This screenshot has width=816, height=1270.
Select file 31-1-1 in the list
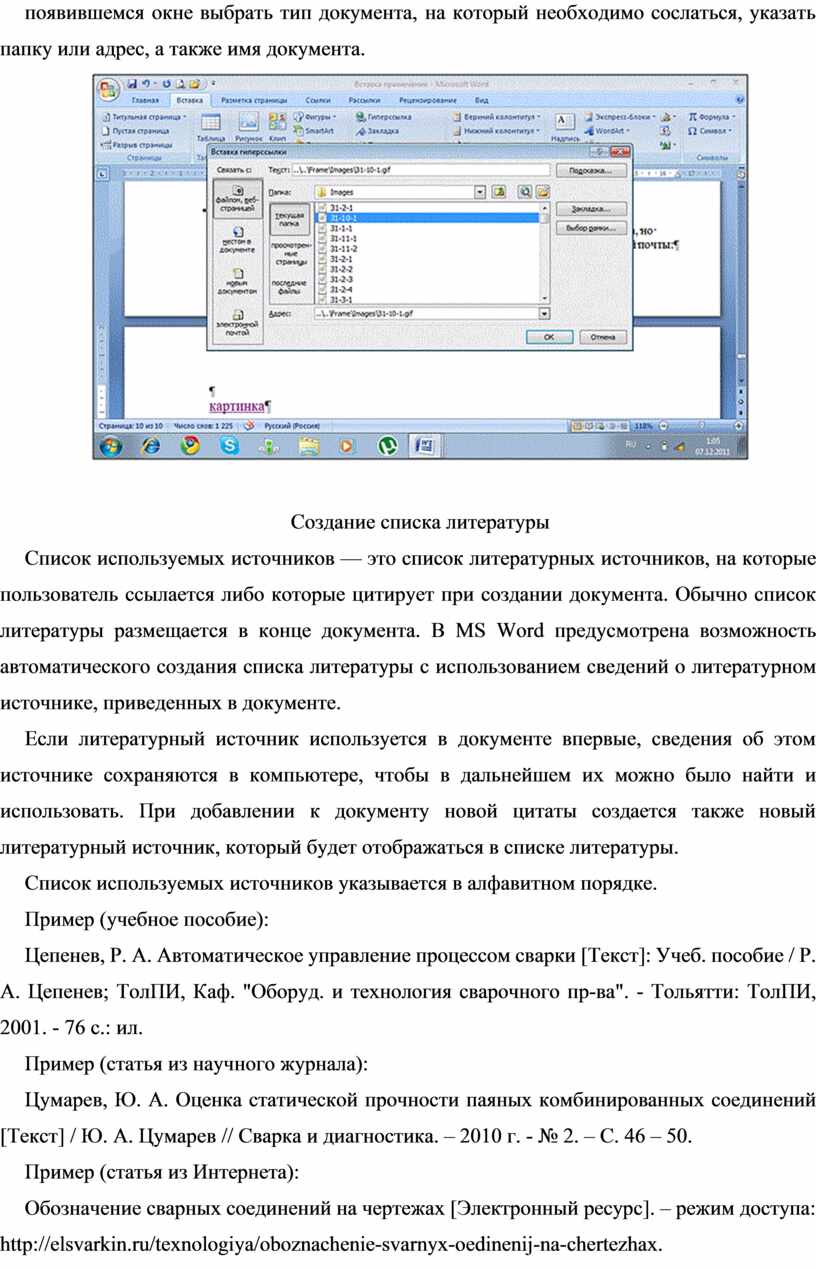coord(428,228)
